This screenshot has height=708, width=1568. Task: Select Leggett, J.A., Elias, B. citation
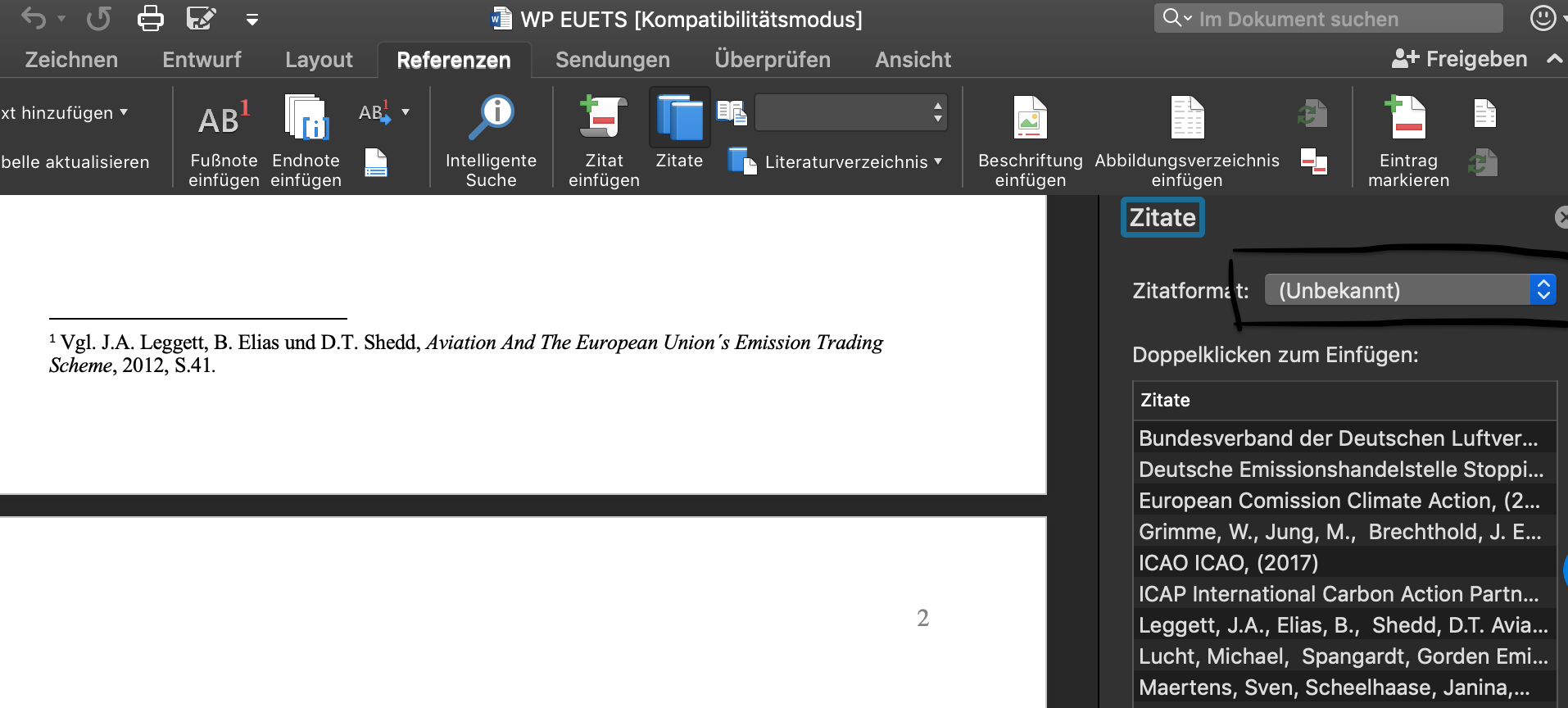pos(1344,625)
